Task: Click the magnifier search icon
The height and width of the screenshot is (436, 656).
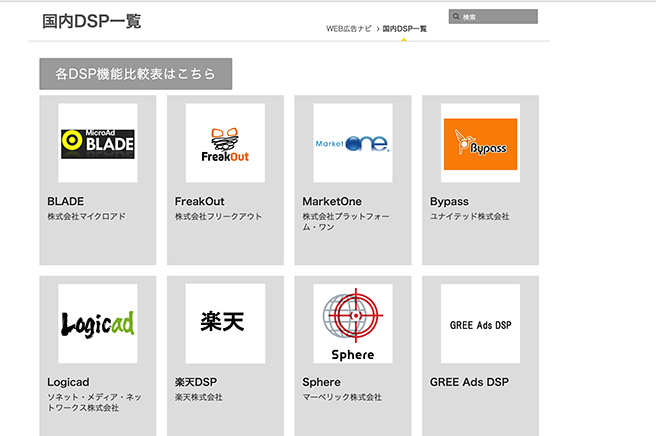Action: 456,17
